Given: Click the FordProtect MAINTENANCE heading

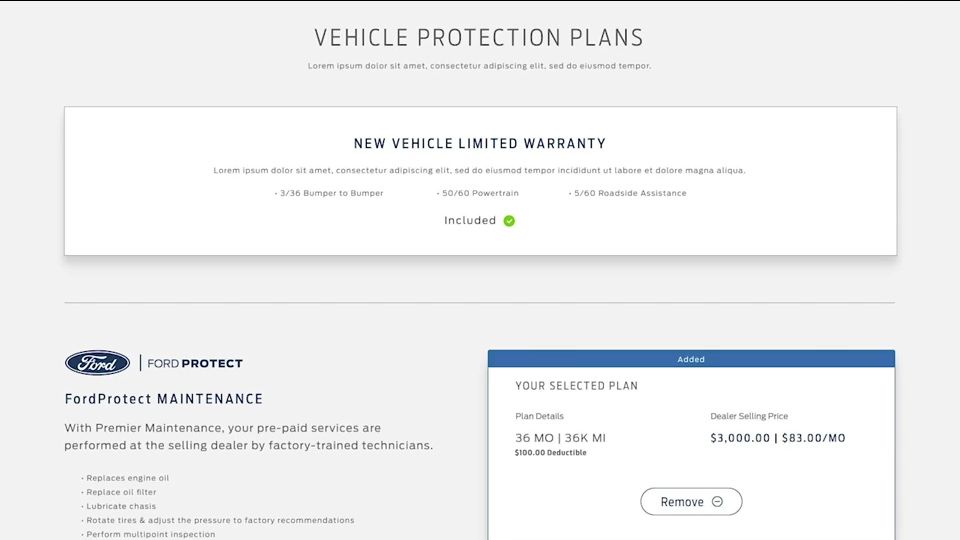Looking at the screenshot, I should (x=164, y=399).
